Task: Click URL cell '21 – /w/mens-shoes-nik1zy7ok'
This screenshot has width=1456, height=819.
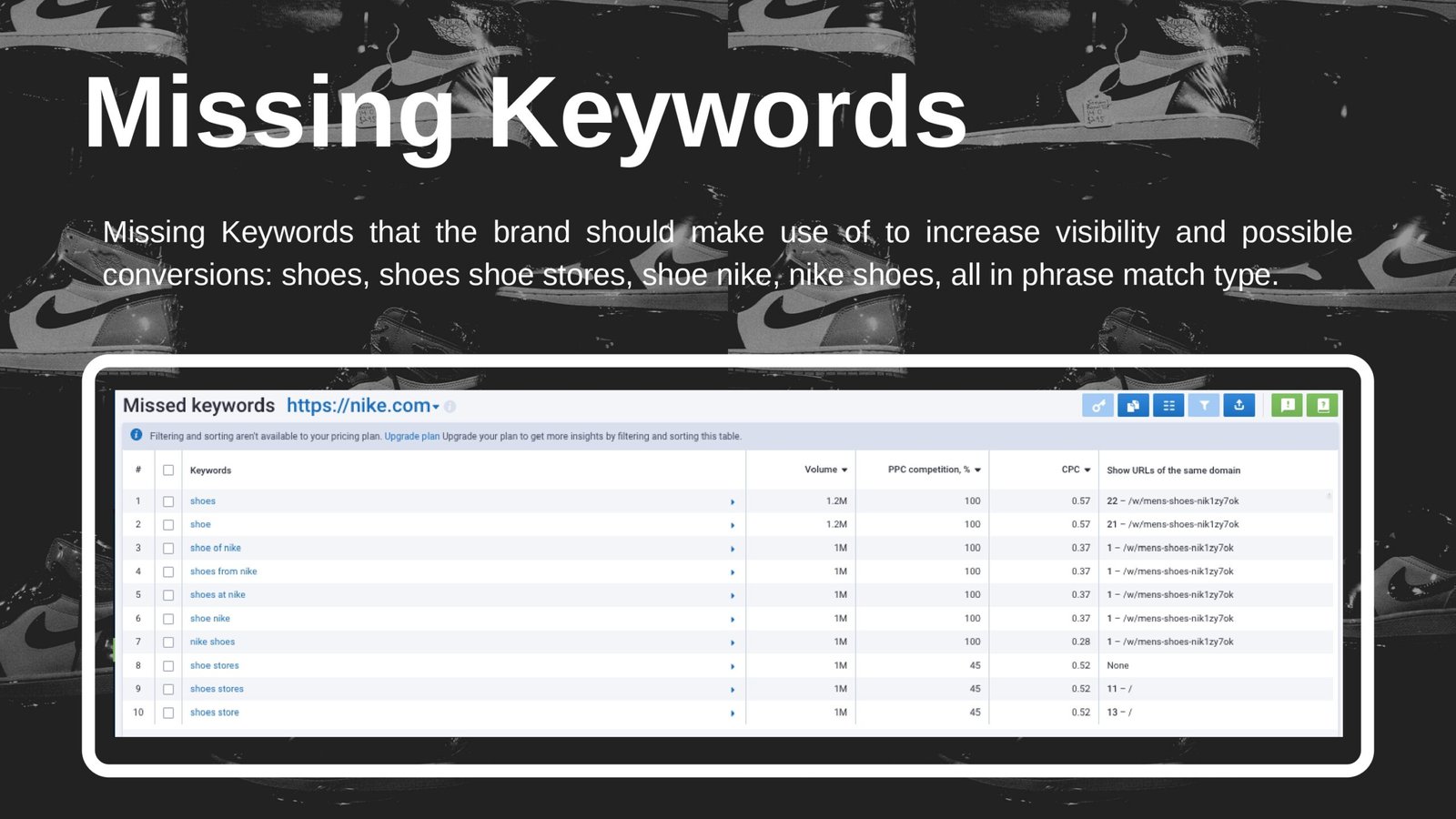Action: point(1172,524)
